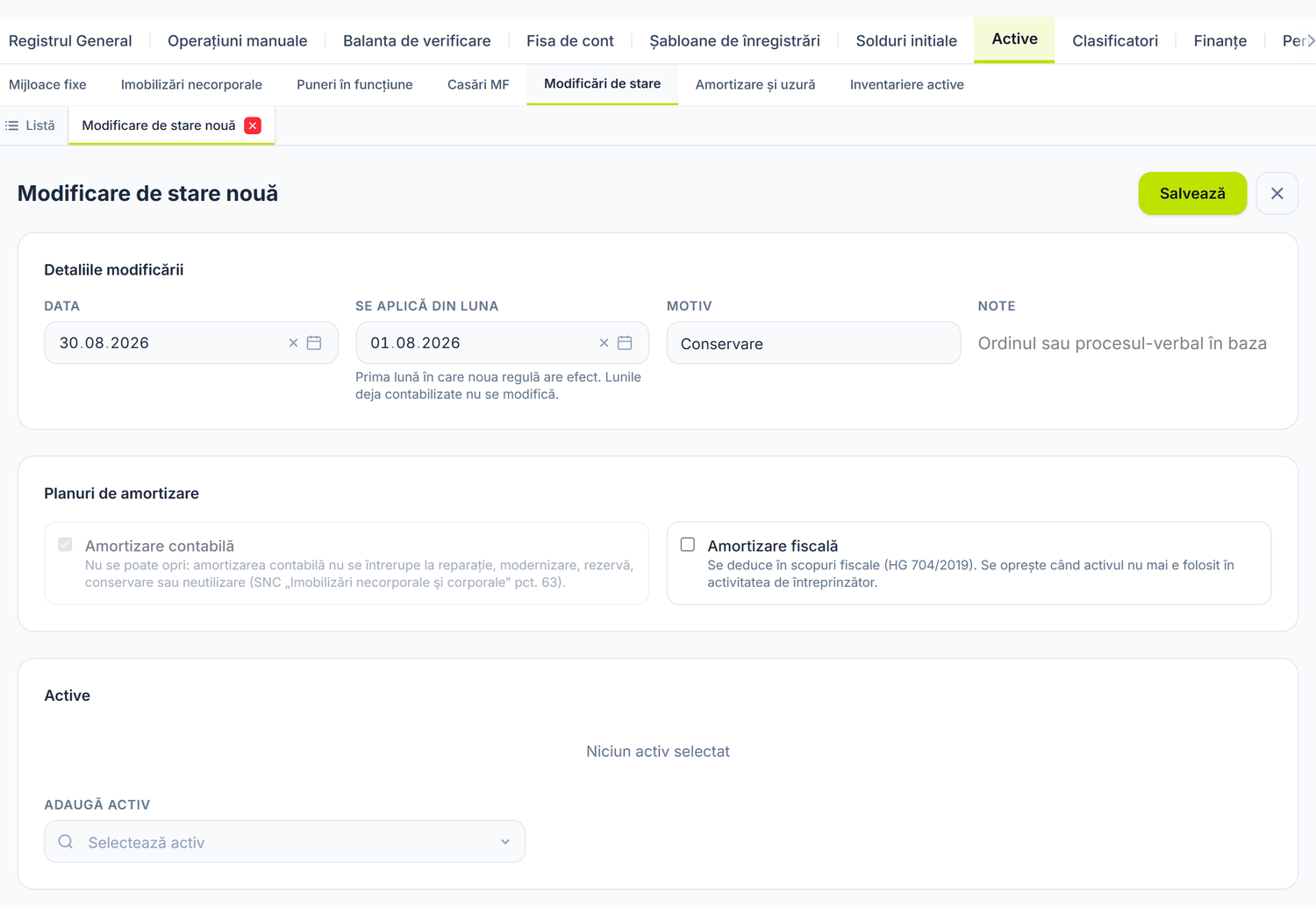Switch to the Mijloace fixe tab

(x=47, y=84)
